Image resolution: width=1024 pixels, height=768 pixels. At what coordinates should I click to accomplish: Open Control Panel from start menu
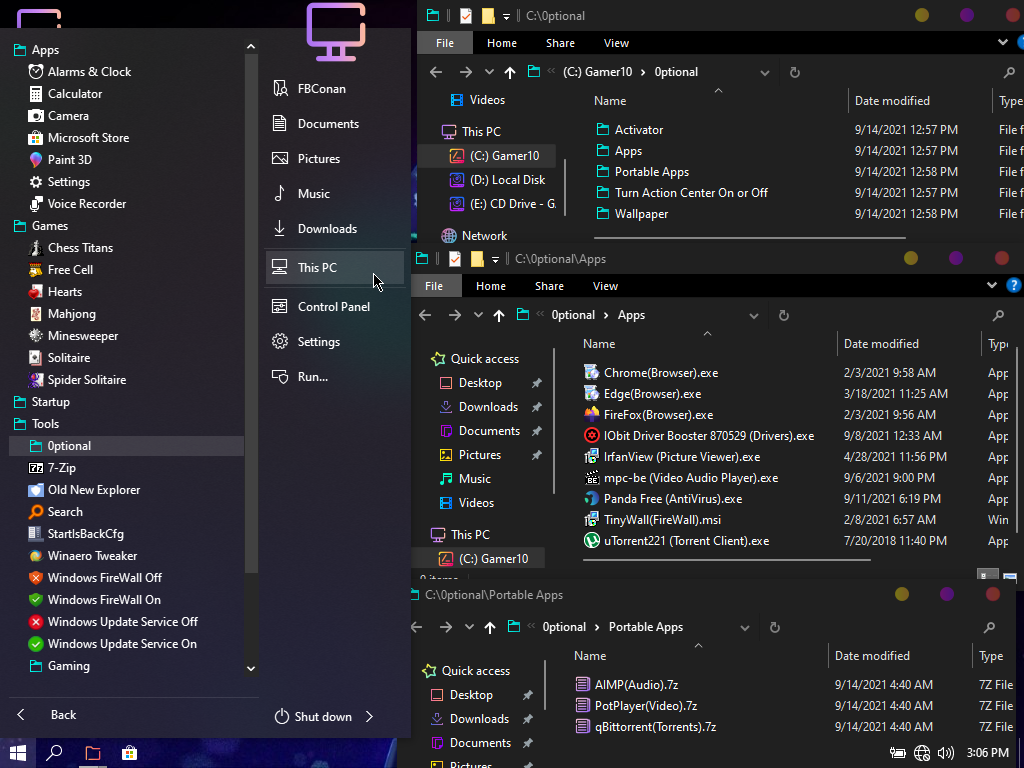click(x=334, y=307)
